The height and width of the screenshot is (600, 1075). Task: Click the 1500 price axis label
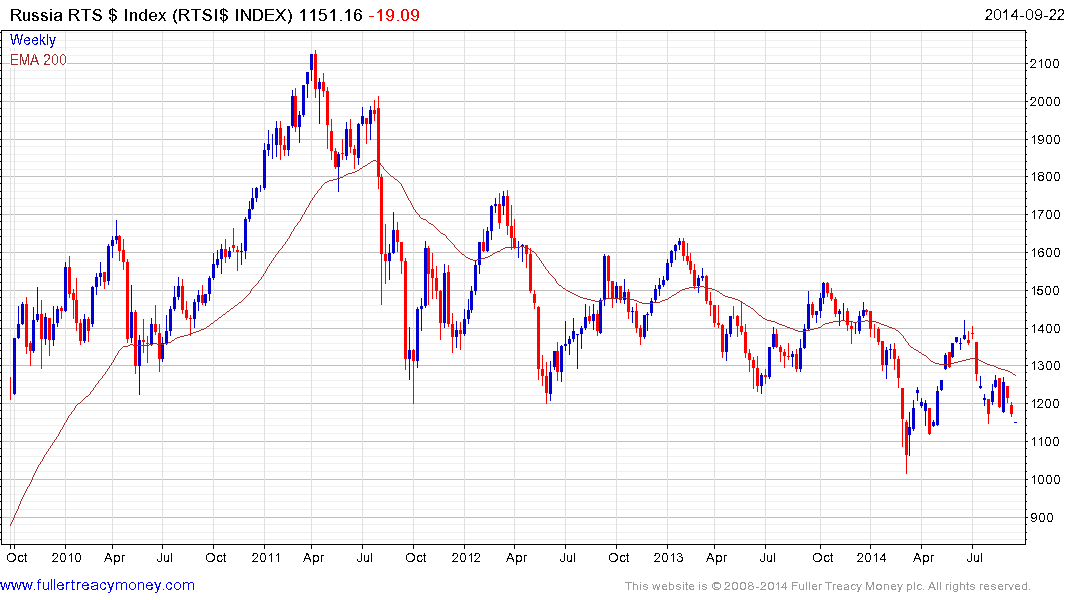tap(1045, 291)
